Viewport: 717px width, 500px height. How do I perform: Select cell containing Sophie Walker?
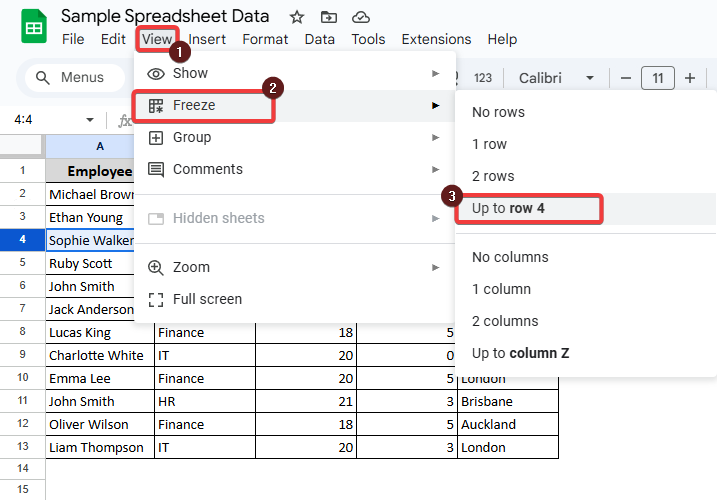[x=92, y=240]
